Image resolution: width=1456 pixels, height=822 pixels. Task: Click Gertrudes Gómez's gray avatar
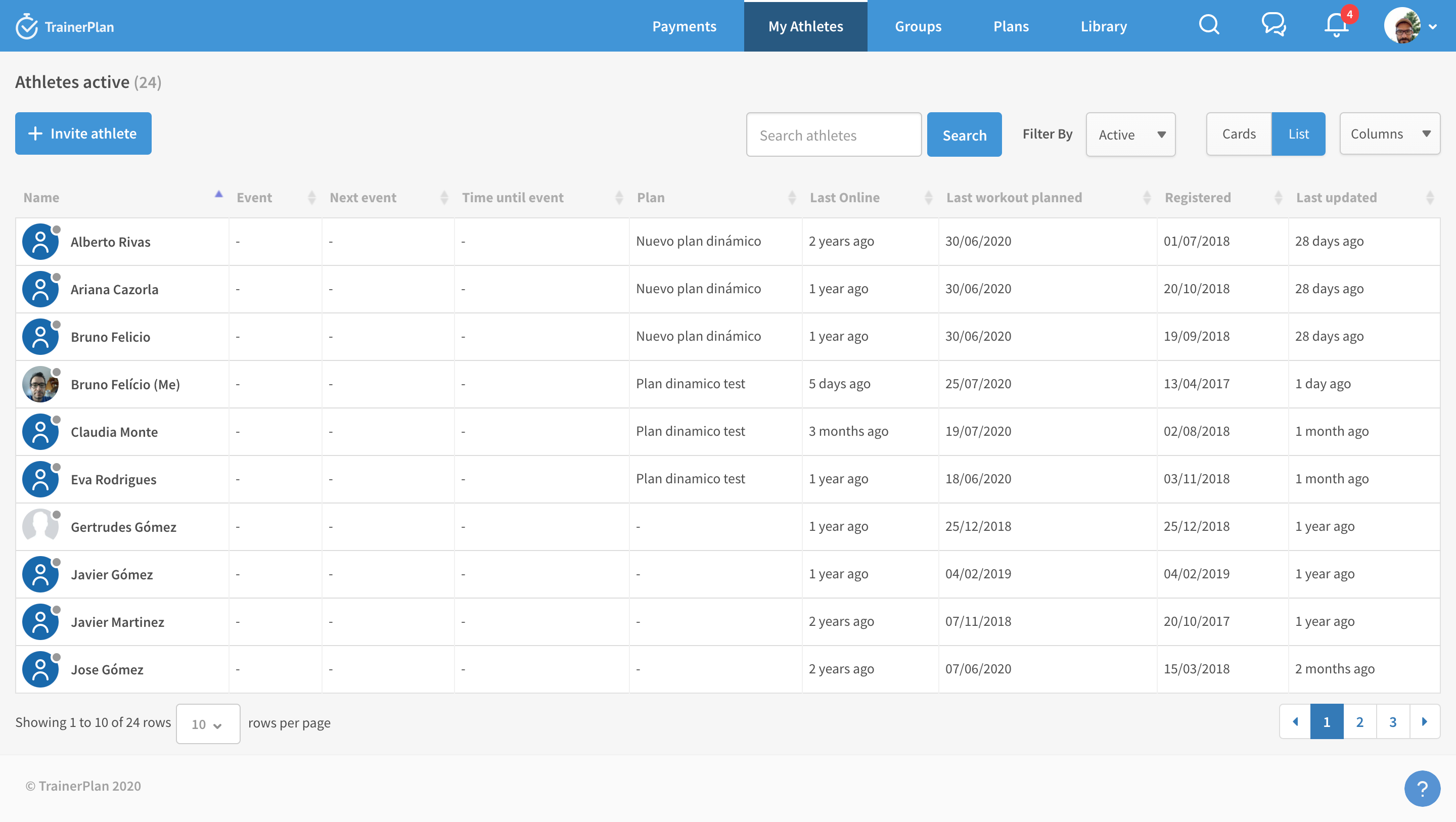click(40, 527)
